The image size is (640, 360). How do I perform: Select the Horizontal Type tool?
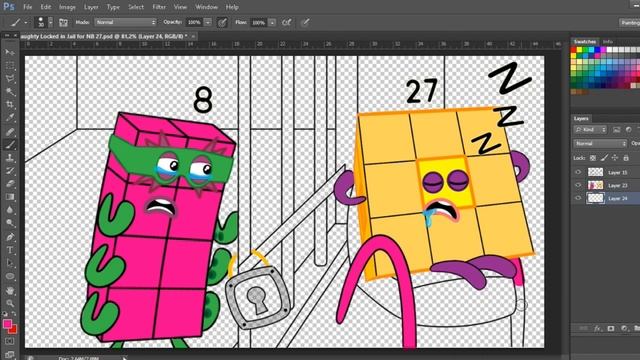10,250
